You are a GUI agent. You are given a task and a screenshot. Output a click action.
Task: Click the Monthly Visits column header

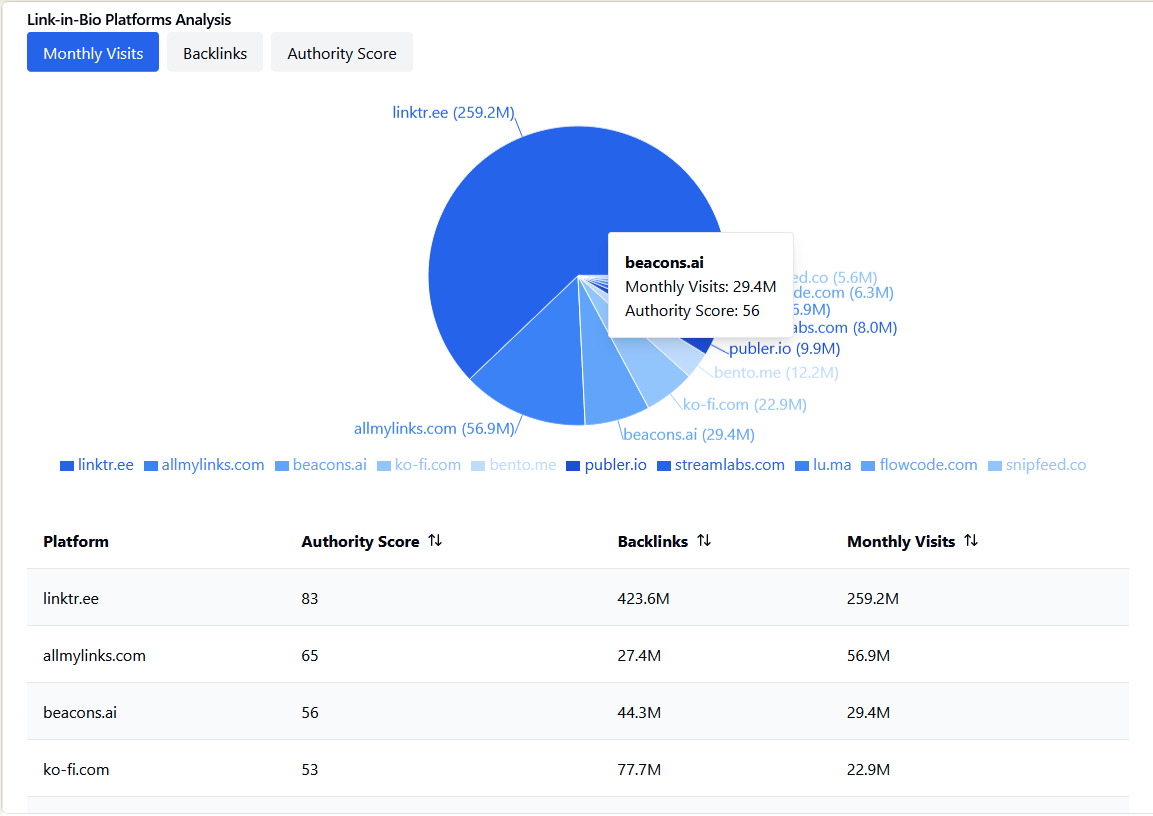(x=901, y=542)
